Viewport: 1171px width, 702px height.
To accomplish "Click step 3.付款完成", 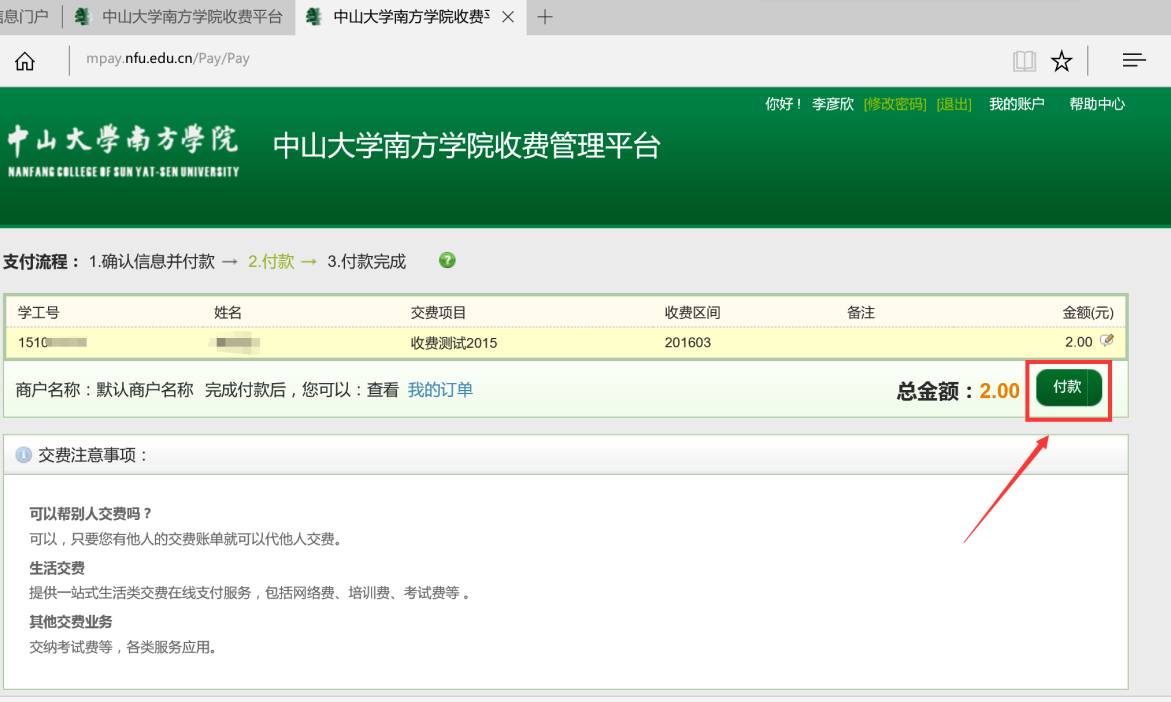I will pos(366,261).
